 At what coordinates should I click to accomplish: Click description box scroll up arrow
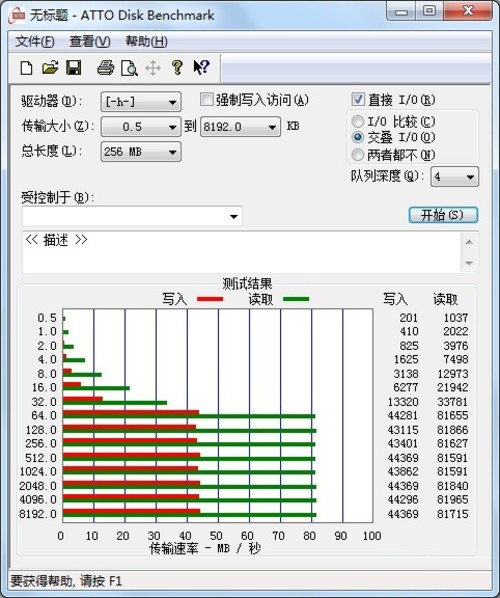click(x=469, y=242)
